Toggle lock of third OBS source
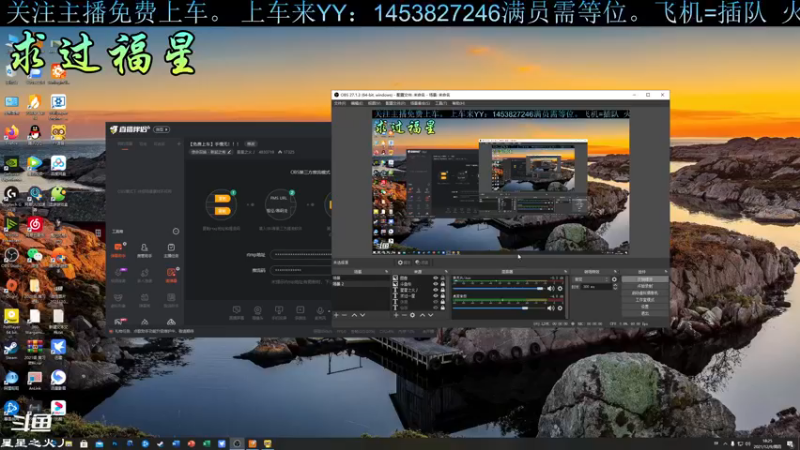 442,290
